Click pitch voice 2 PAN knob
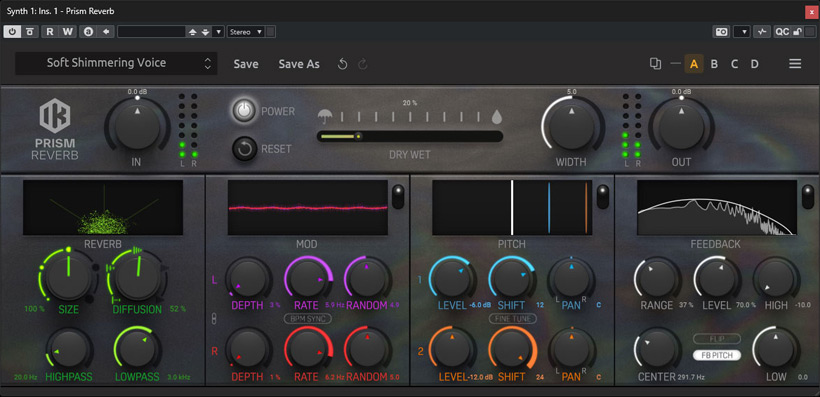820x397 pixels. tap(571, 349)
